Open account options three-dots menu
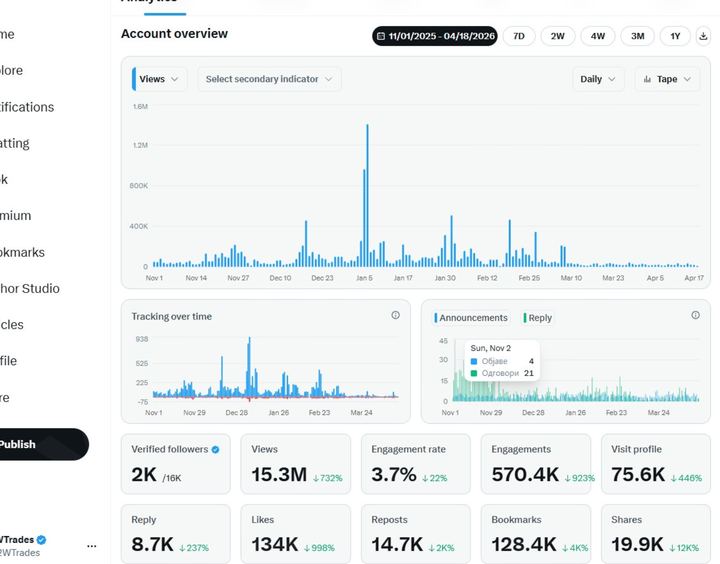This screenshot has height=564, width=720. coord(92,546)
